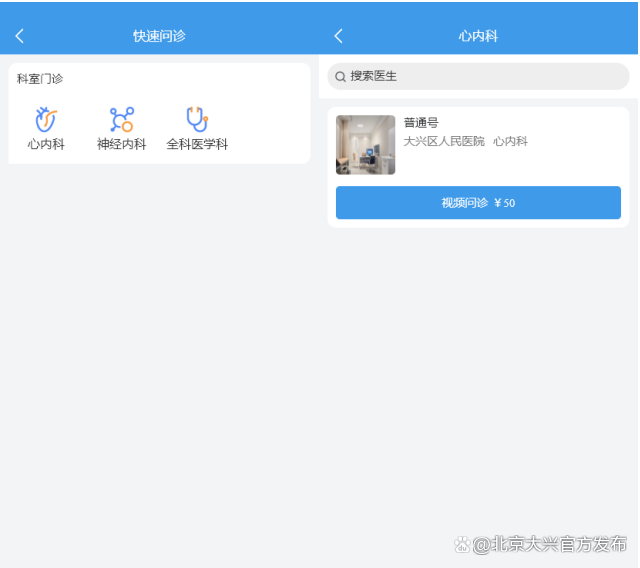
Task: Click the 全科医学科 label text
Action: point(197,144)
